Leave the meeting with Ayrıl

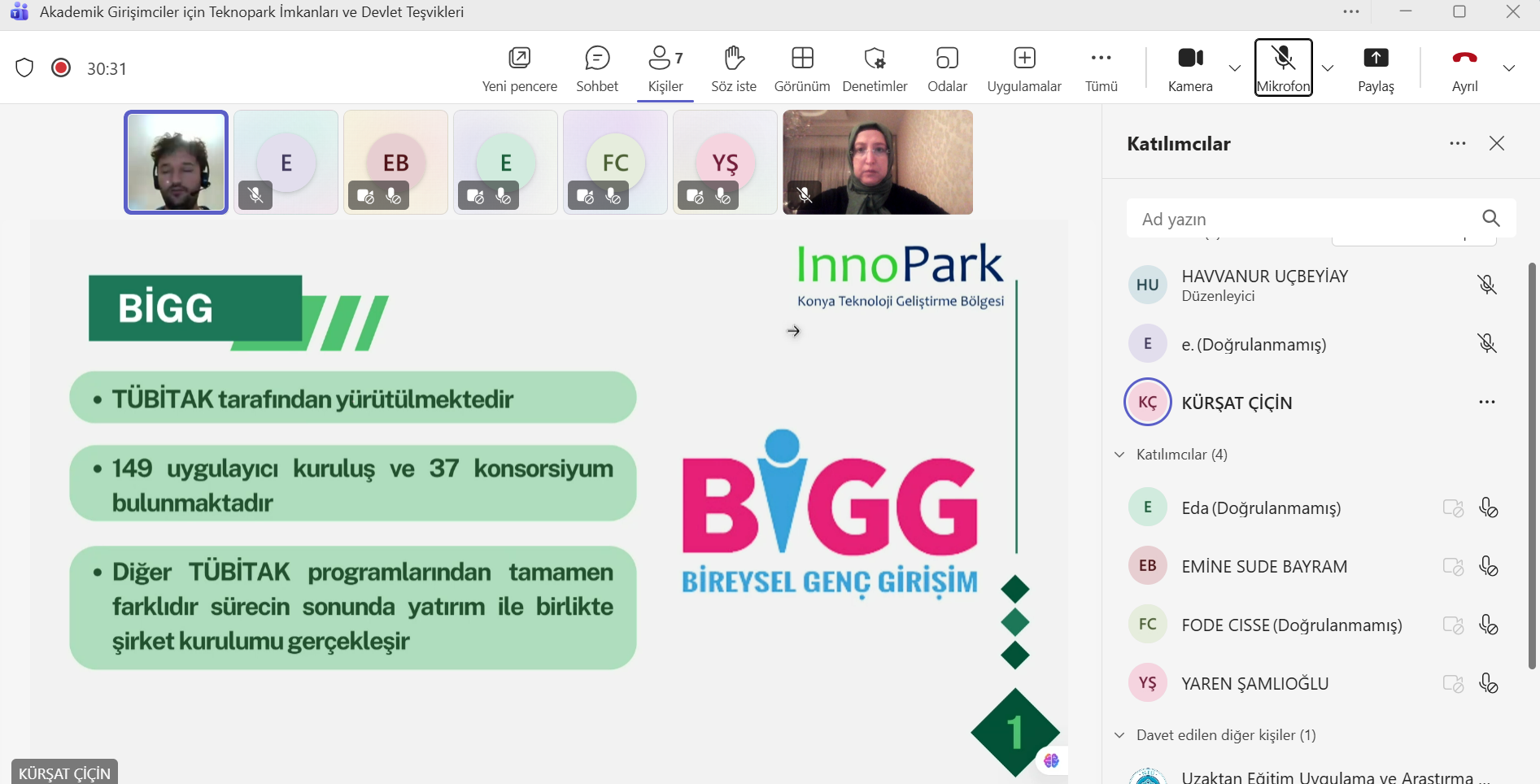pos(1464,68)
